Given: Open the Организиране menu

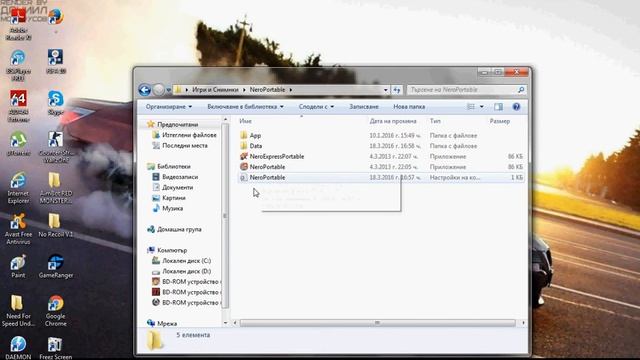Looking at the screenshot, I should (169, 107).
